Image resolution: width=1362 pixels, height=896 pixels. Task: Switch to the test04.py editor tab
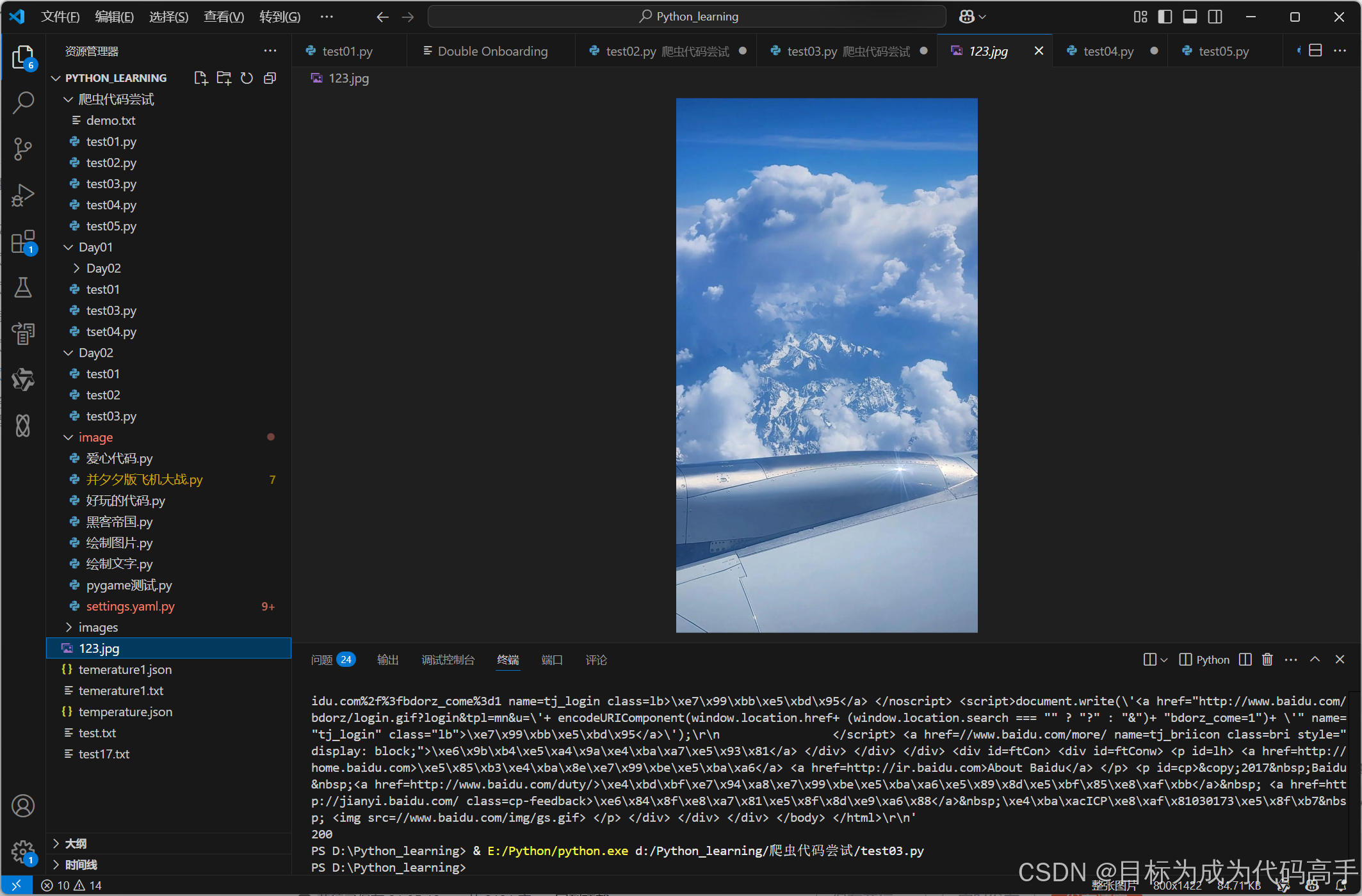(1108, 51)
